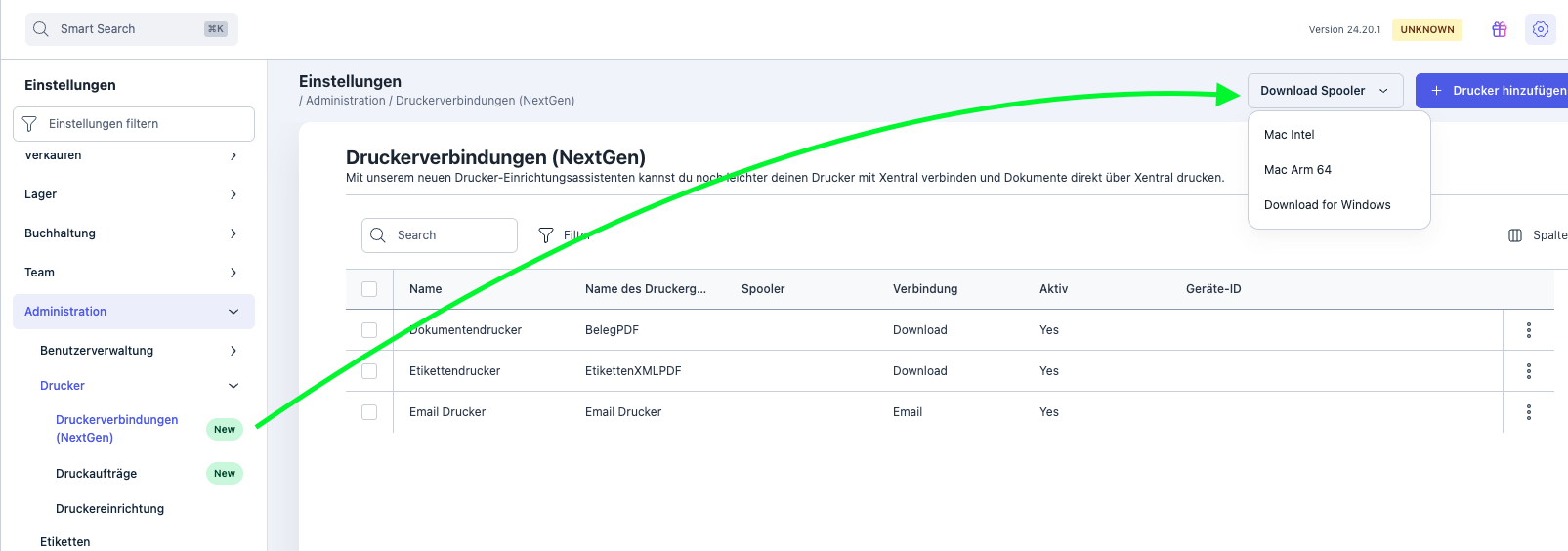The width and height of the screenshot is (1568, 551).
Task: Open the settings gear icon top right
Action: tap(1541, 29)
